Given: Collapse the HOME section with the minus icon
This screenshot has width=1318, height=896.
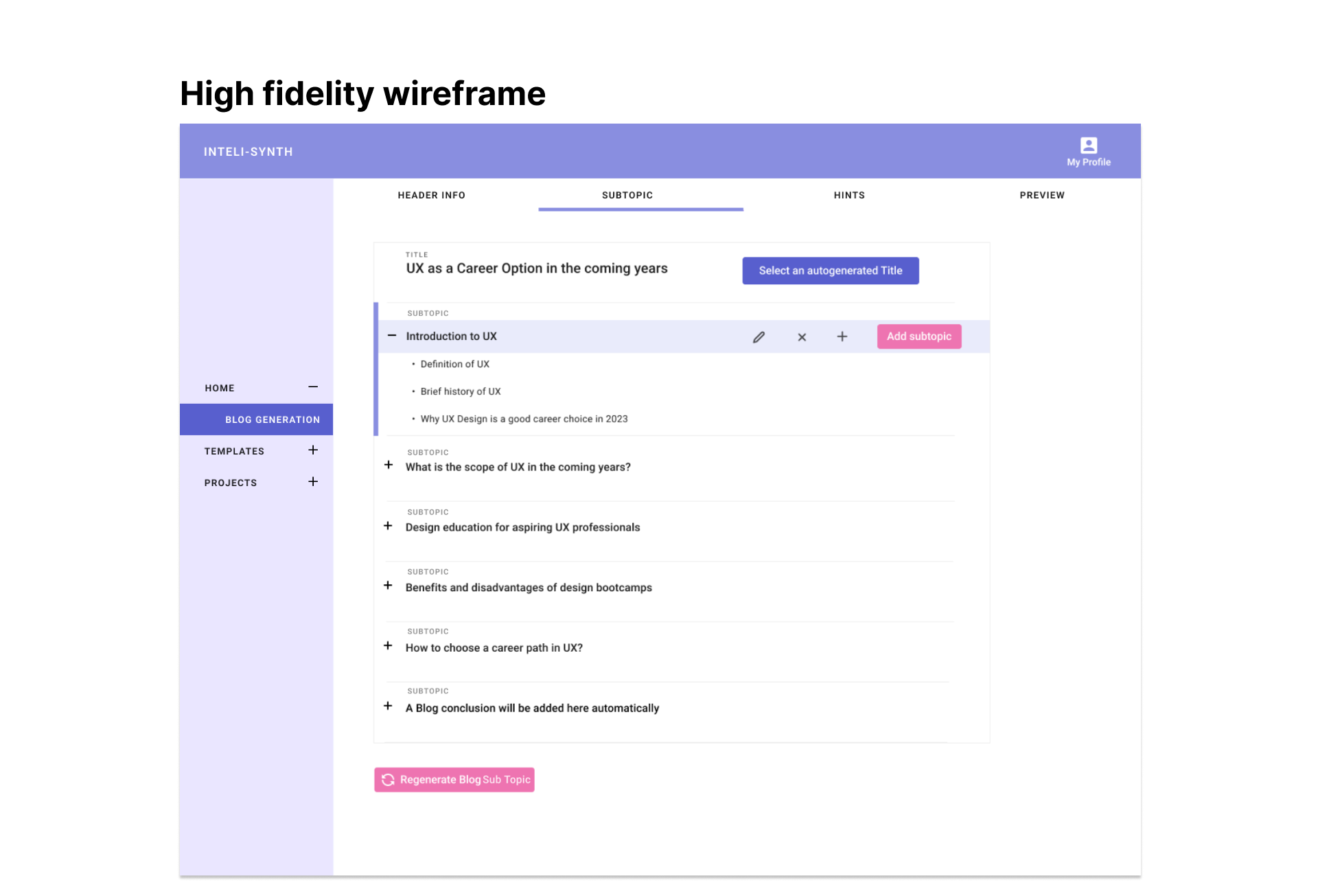Looking at the screenshot, I should (313, 387).
